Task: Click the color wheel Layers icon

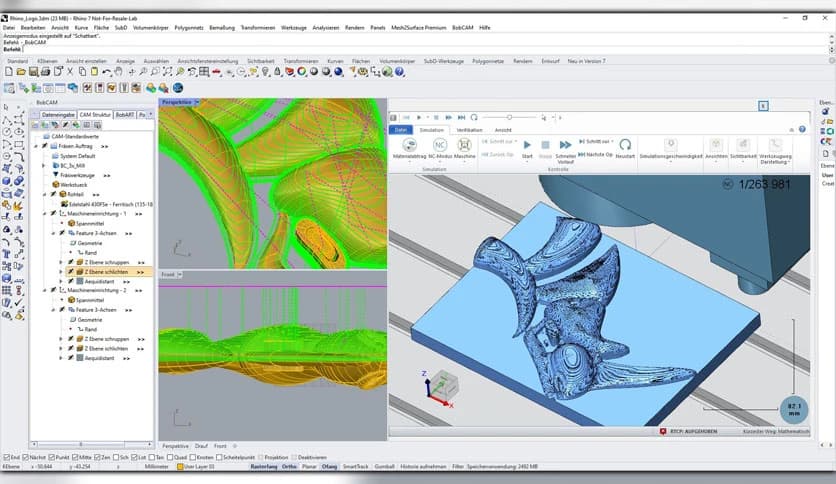Action: coord(302,71)
